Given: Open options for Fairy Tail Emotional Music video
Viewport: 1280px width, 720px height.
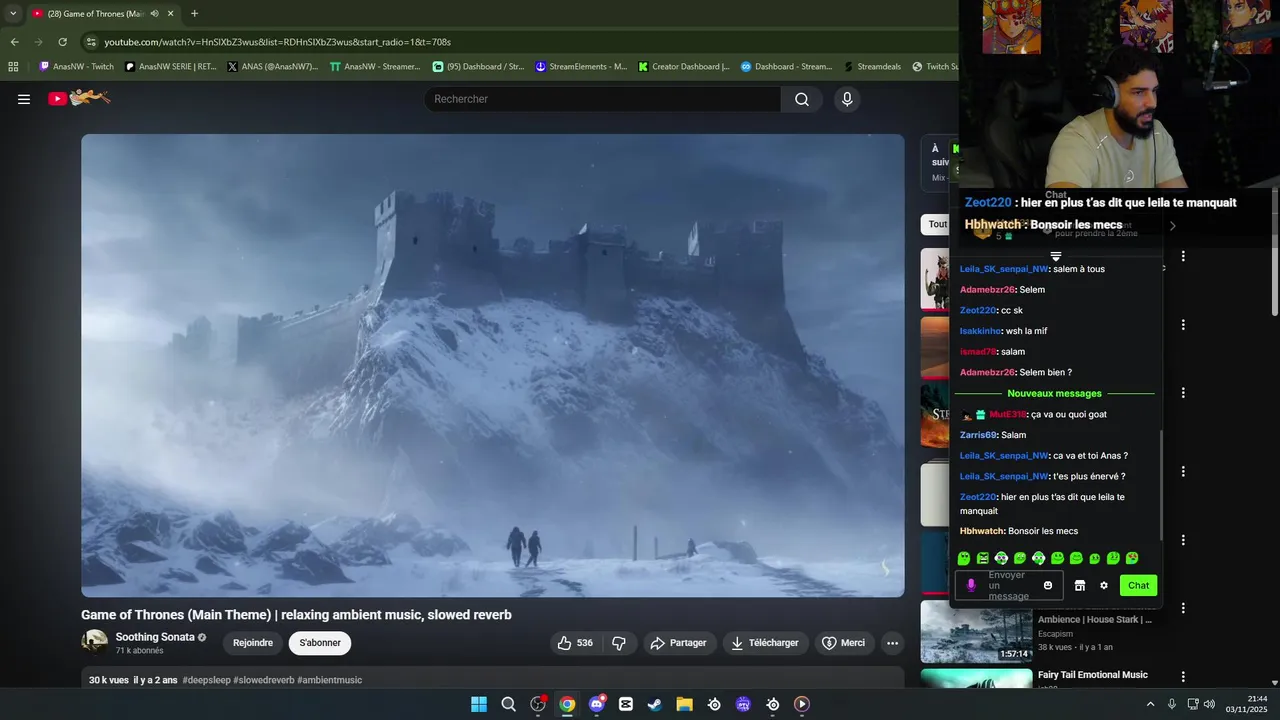Looking at the screenshot, I should pyautogui.click(x=1183, y=677).
